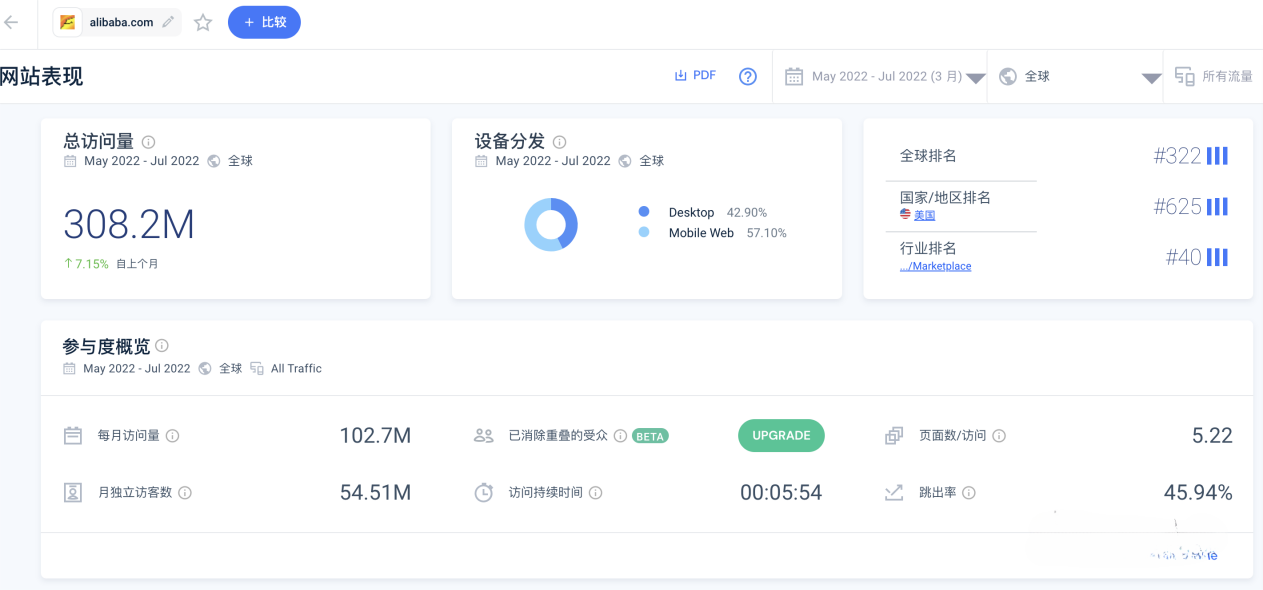The width and height of the screenshot is (1263, 590).
Task: Edit the alibaba.com domain with pencil icon
Action: pos(168,22)
